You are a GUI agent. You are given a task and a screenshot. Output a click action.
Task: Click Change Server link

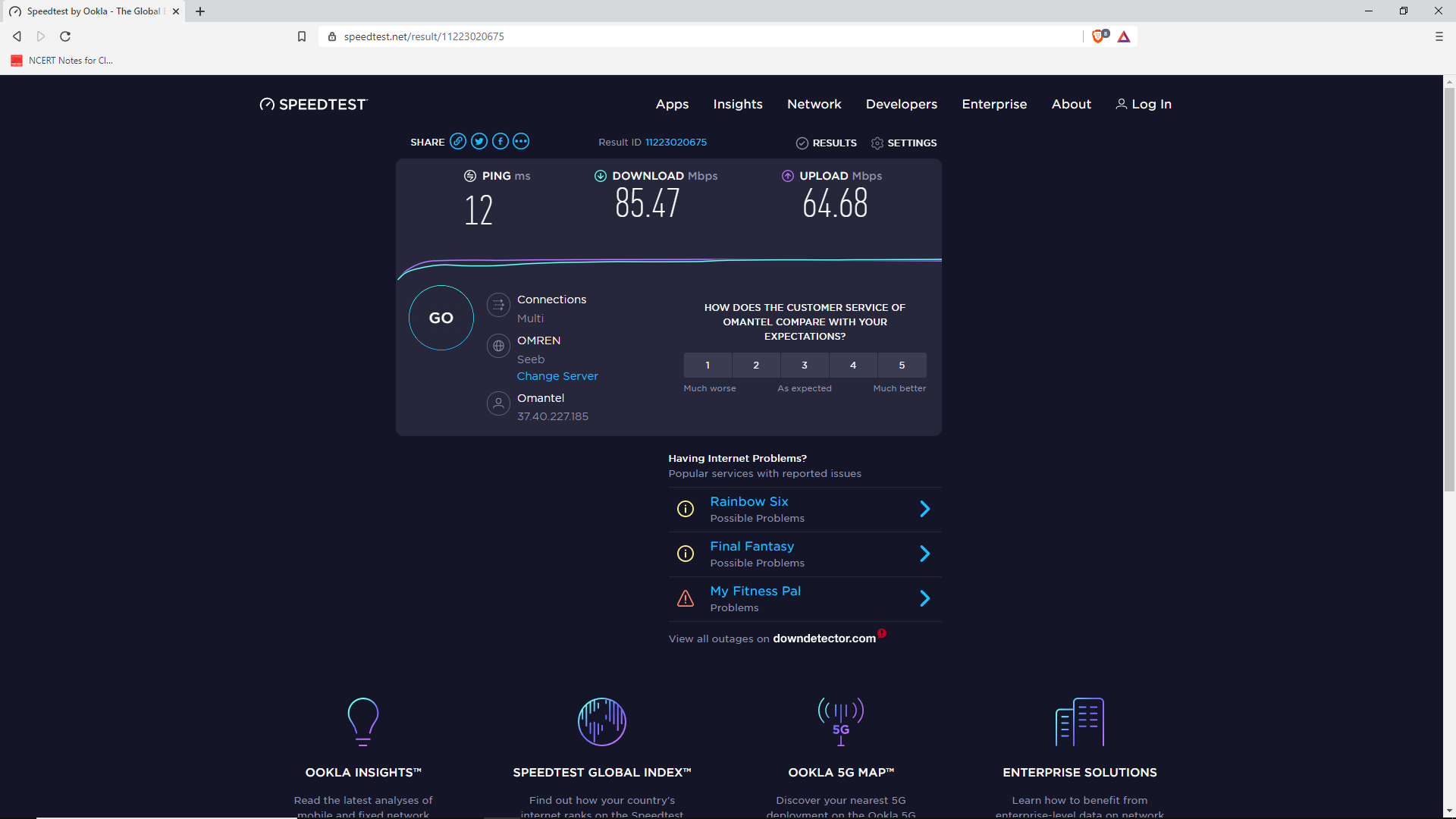pos(557,376)
